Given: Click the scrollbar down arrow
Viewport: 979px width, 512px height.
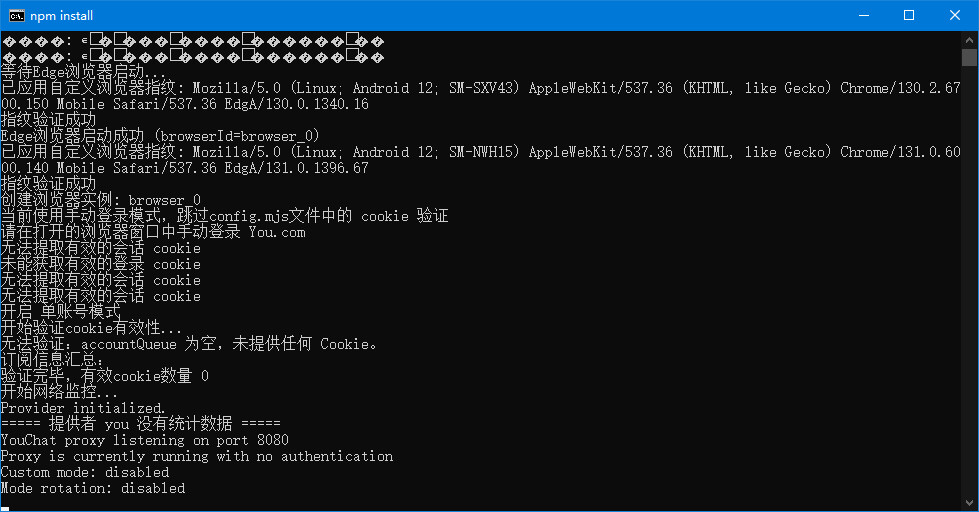Looking at the screenshot, I should (969, 503).
